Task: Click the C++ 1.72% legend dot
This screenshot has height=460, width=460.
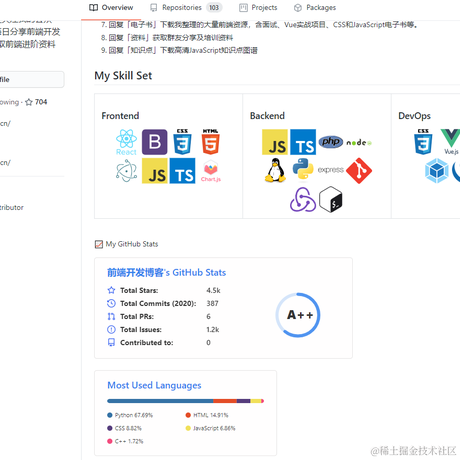Action: point(110,441)
